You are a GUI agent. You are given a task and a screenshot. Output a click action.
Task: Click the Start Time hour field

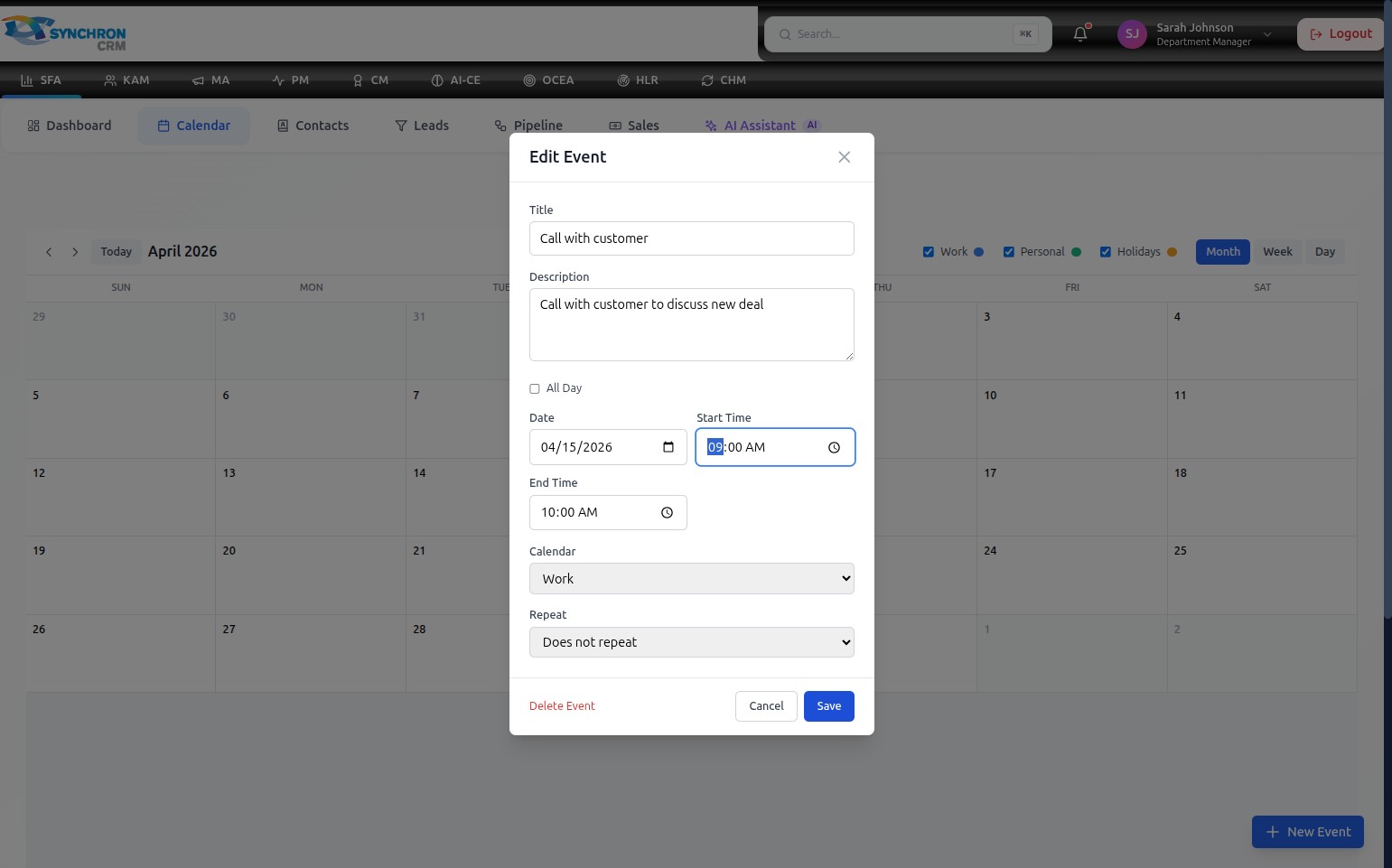click(715, 447)
